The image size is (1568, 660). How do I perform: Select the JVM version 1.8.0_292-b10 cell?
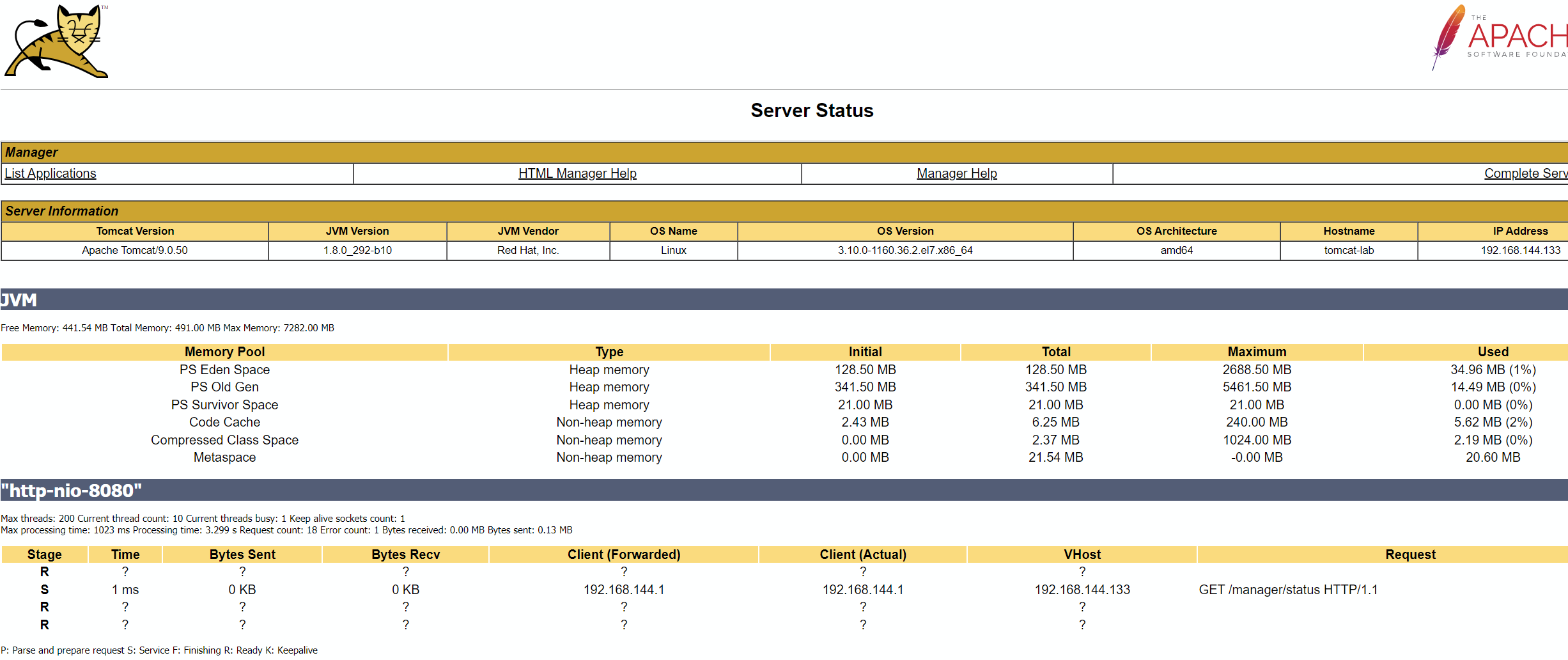(x=357, y=250)
